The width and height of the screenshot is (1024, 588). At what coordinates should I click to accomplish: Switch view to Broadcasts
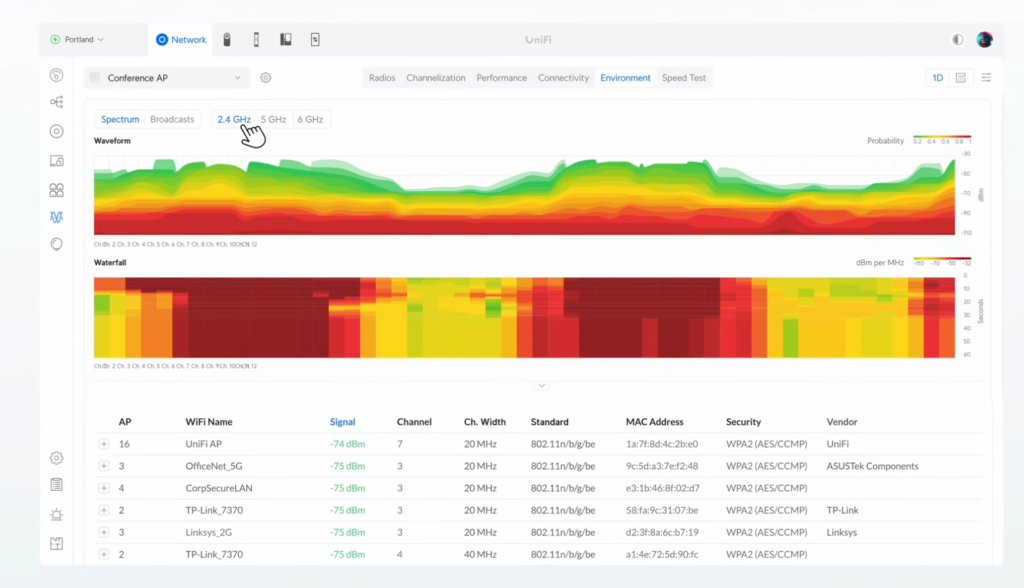[172, 120]
